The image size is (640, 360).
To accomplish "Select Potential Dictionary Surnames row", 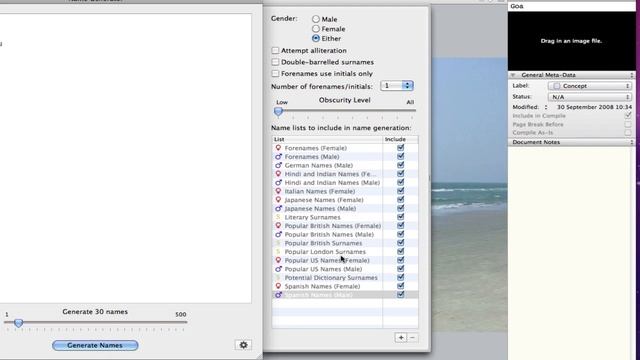I will click(x=345, y=278).
